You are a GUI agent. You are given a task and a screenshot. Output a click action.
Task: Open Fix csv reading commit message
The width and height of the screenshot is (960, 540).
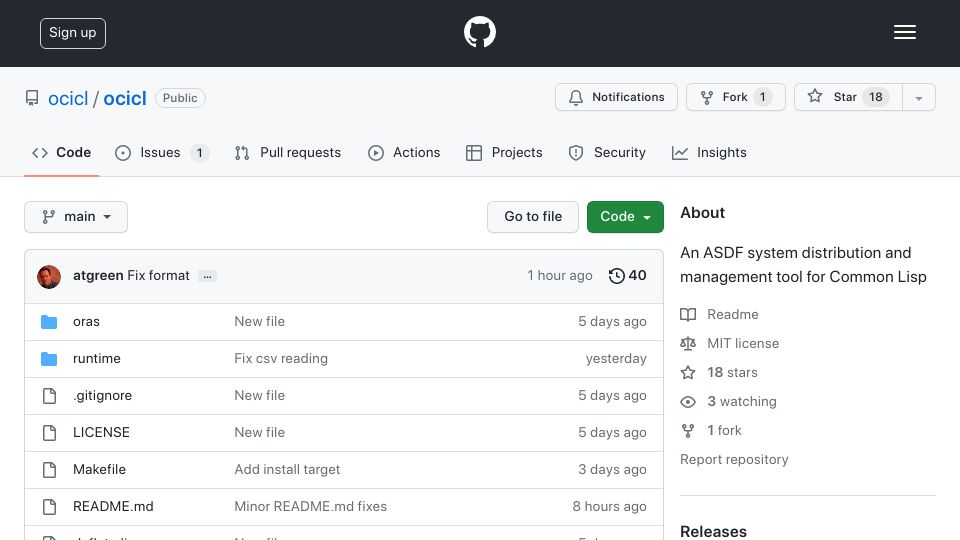tap(281, 358)
